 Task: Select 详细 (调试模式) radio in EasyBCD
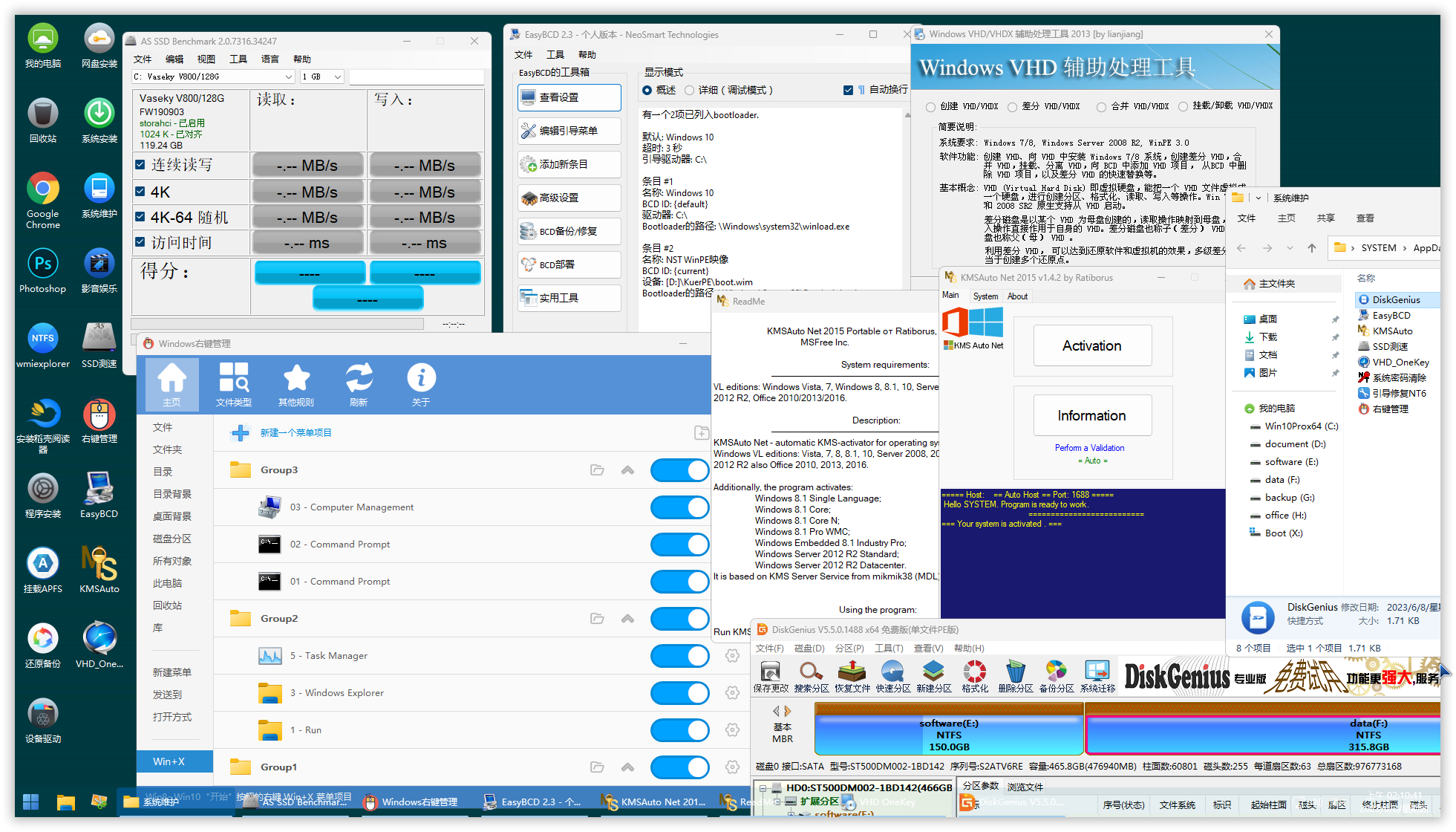[x=689, y=90]
